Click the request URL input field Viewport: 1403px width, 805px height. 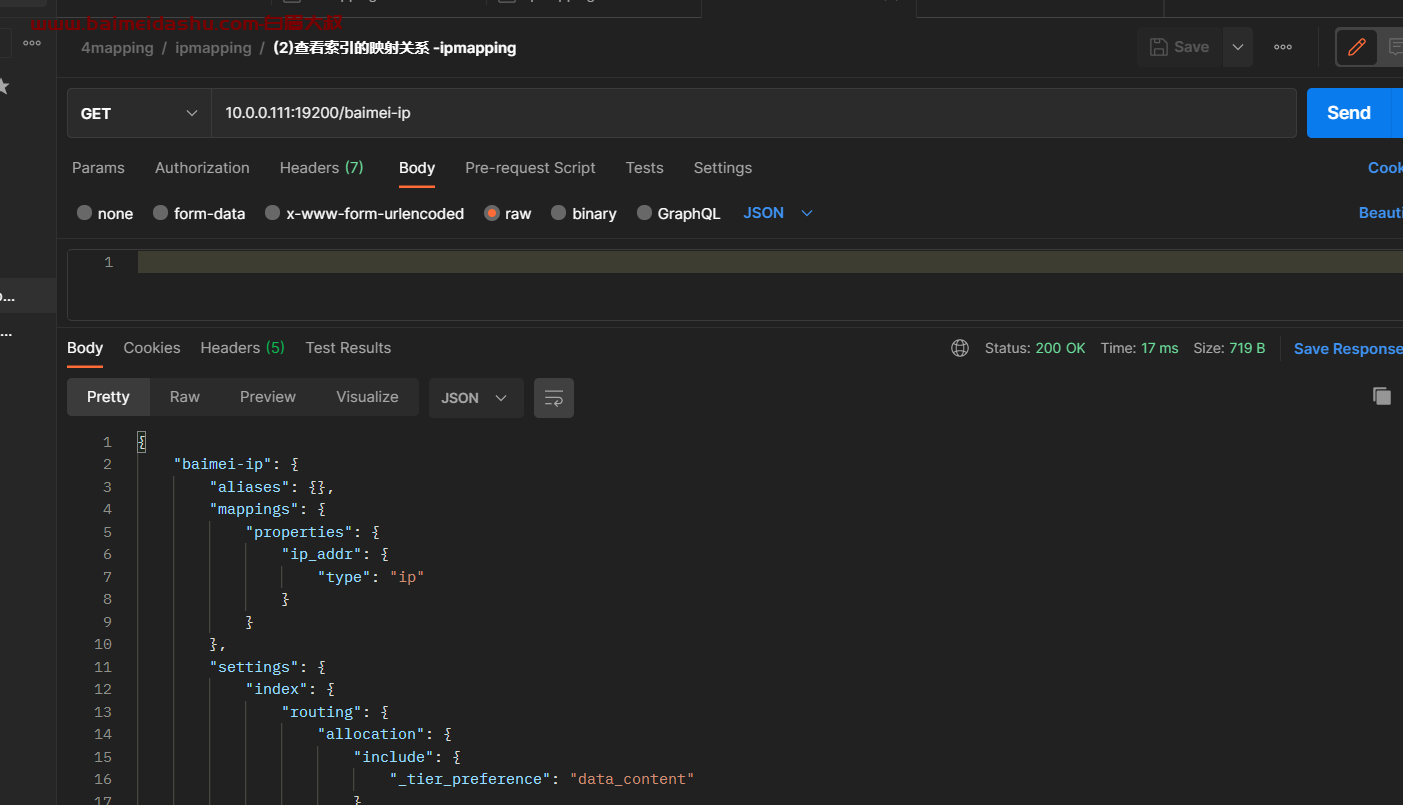tap(753, 113)
